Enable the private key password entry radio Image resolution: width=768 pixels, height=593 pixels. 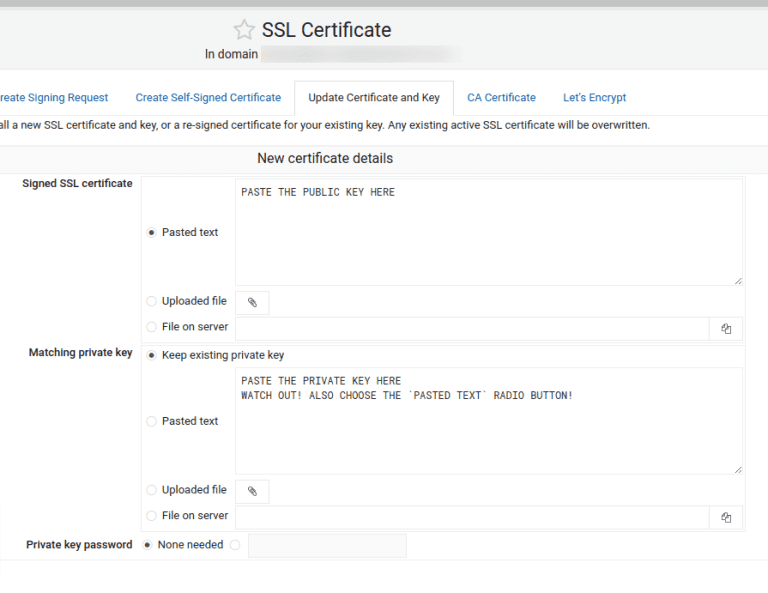(x=235, y=545)
